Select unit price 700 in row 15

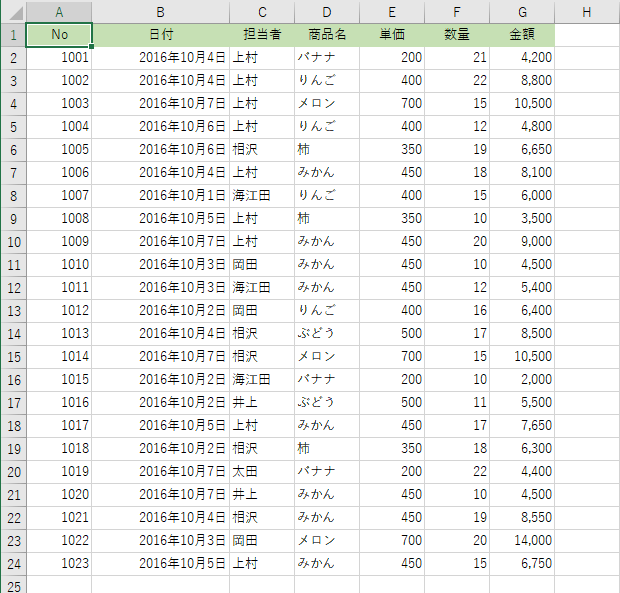click(x=392, y=357)
